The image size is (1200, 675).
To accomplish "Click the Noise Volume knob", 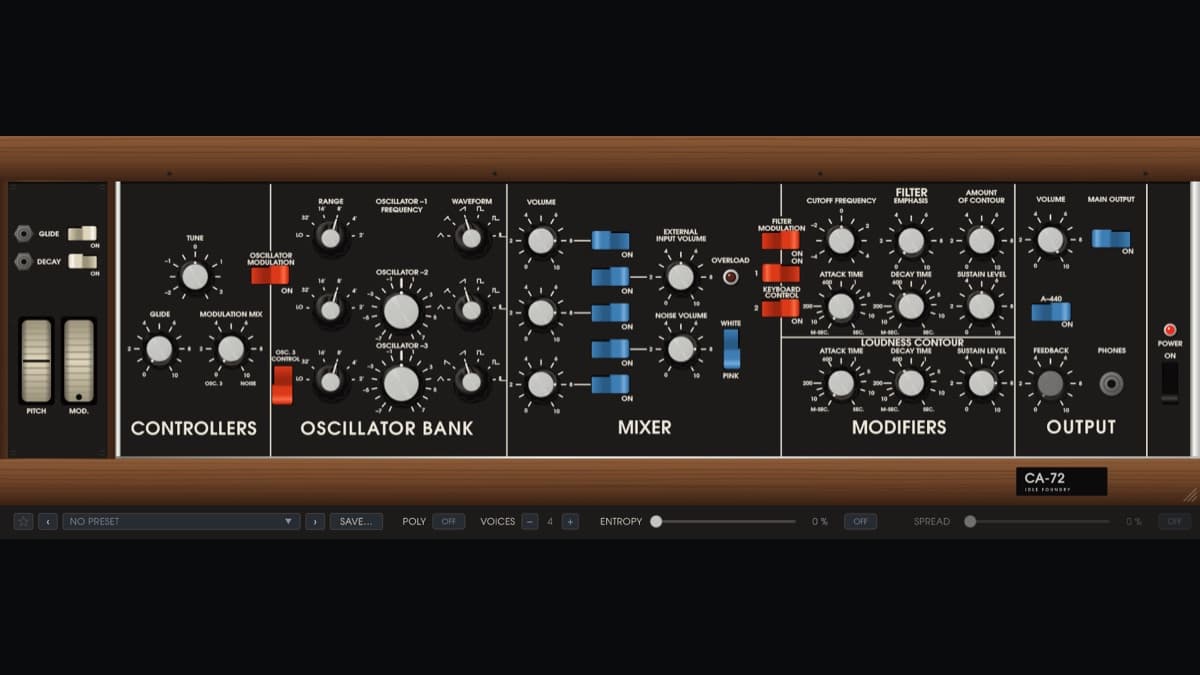I will coord(681,348).
